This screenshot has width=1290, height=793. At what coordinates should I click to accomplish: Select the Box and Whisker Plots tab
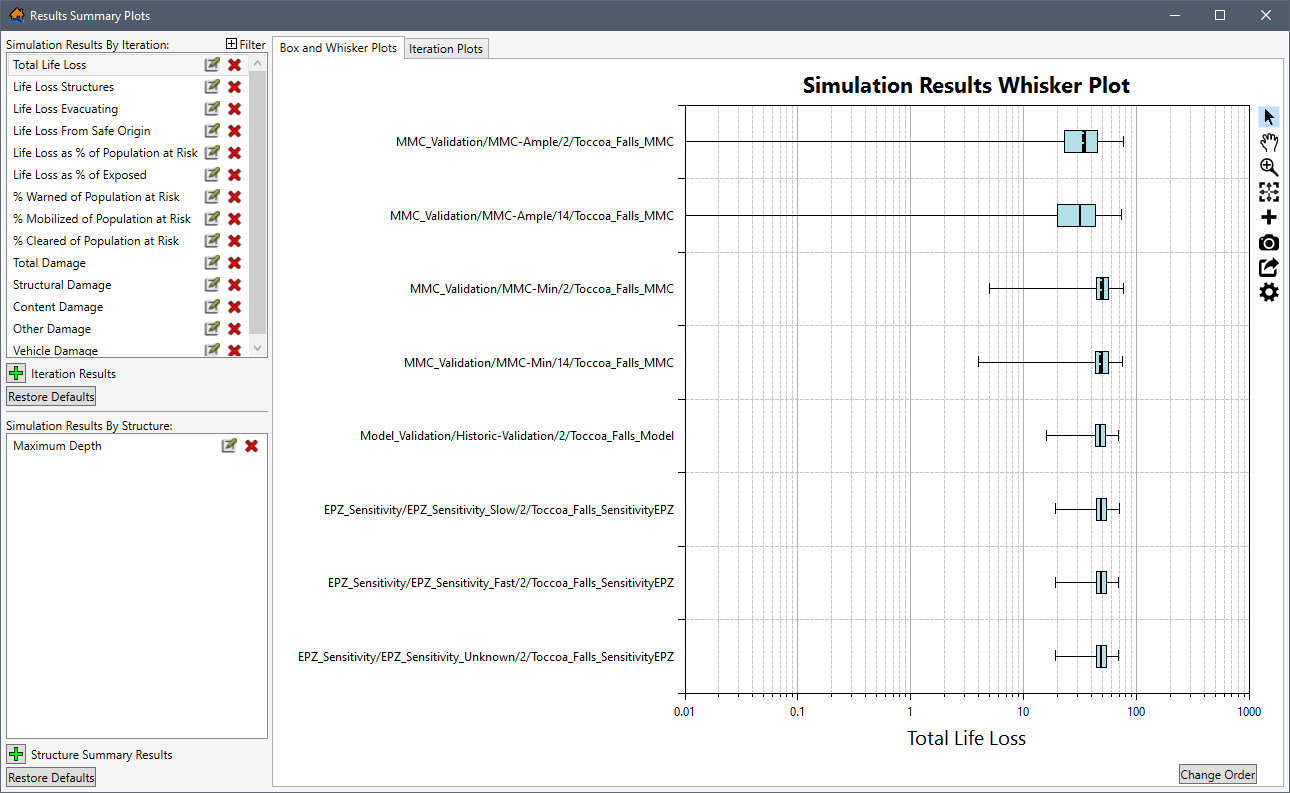point(338,46)
